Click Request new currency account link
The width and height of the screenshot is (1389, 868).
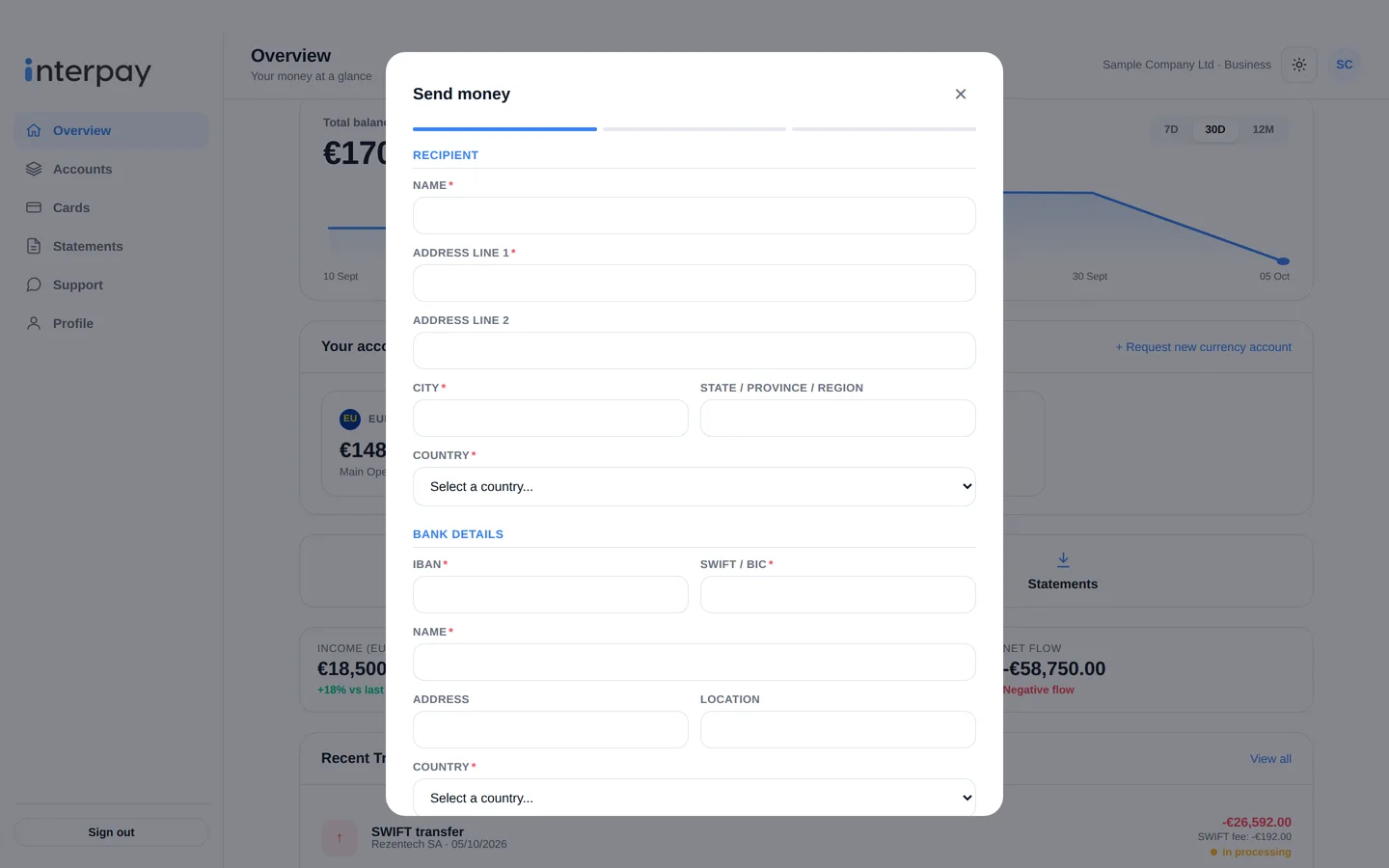tap(1204, 347)
